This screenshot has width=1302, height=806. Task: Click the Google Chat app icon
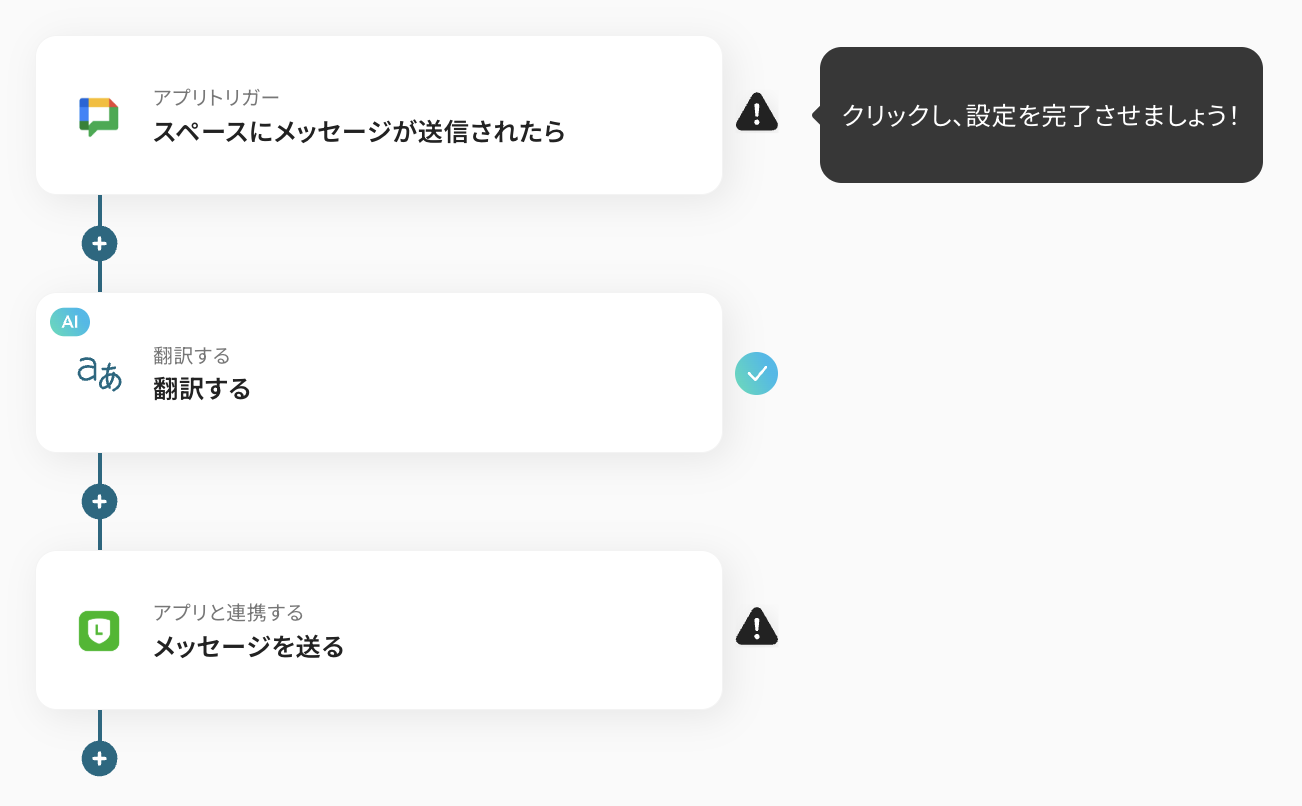97,114
